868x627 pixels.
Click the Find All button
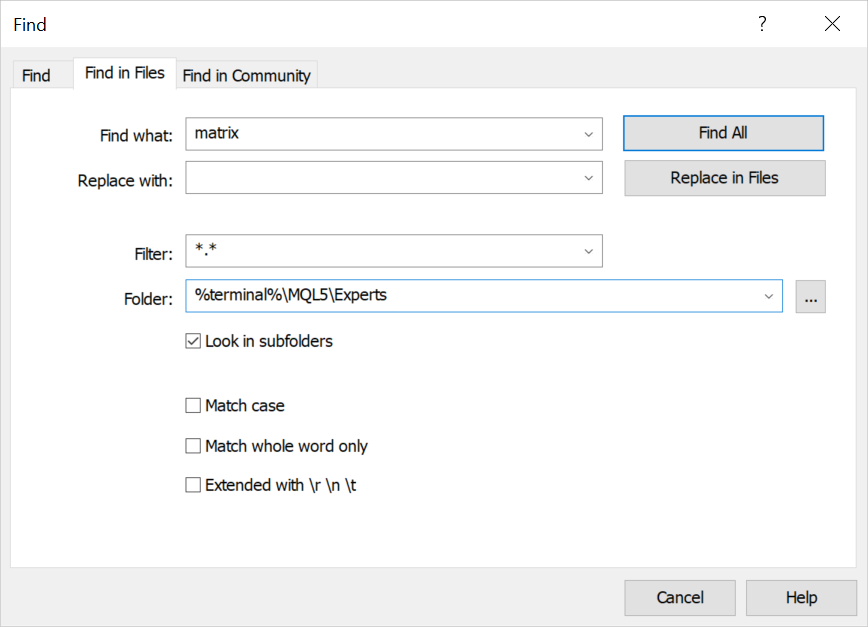click(x=723, y=132)
